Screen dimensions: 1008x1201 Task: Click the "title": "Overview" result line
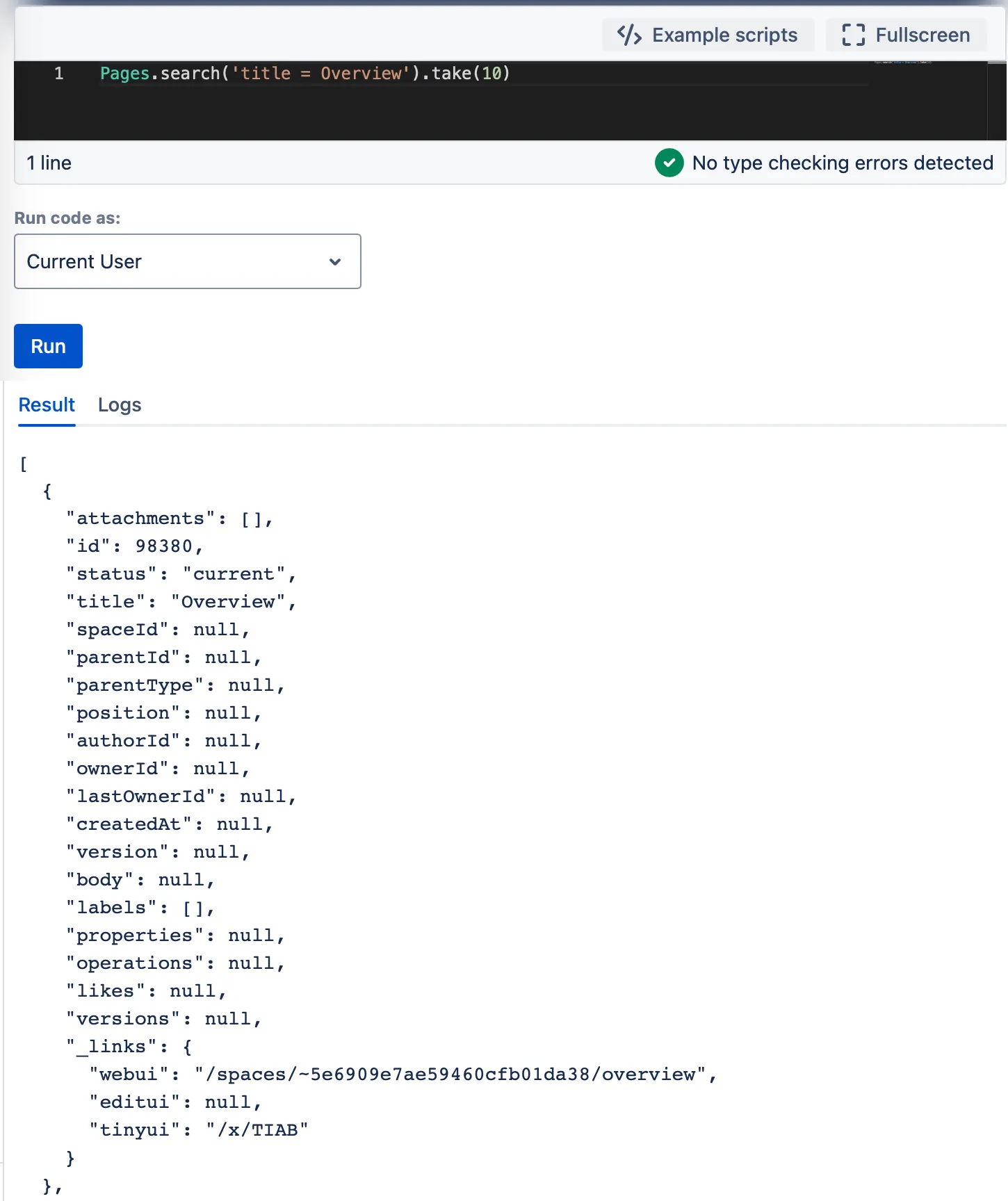tap(181, 602)
